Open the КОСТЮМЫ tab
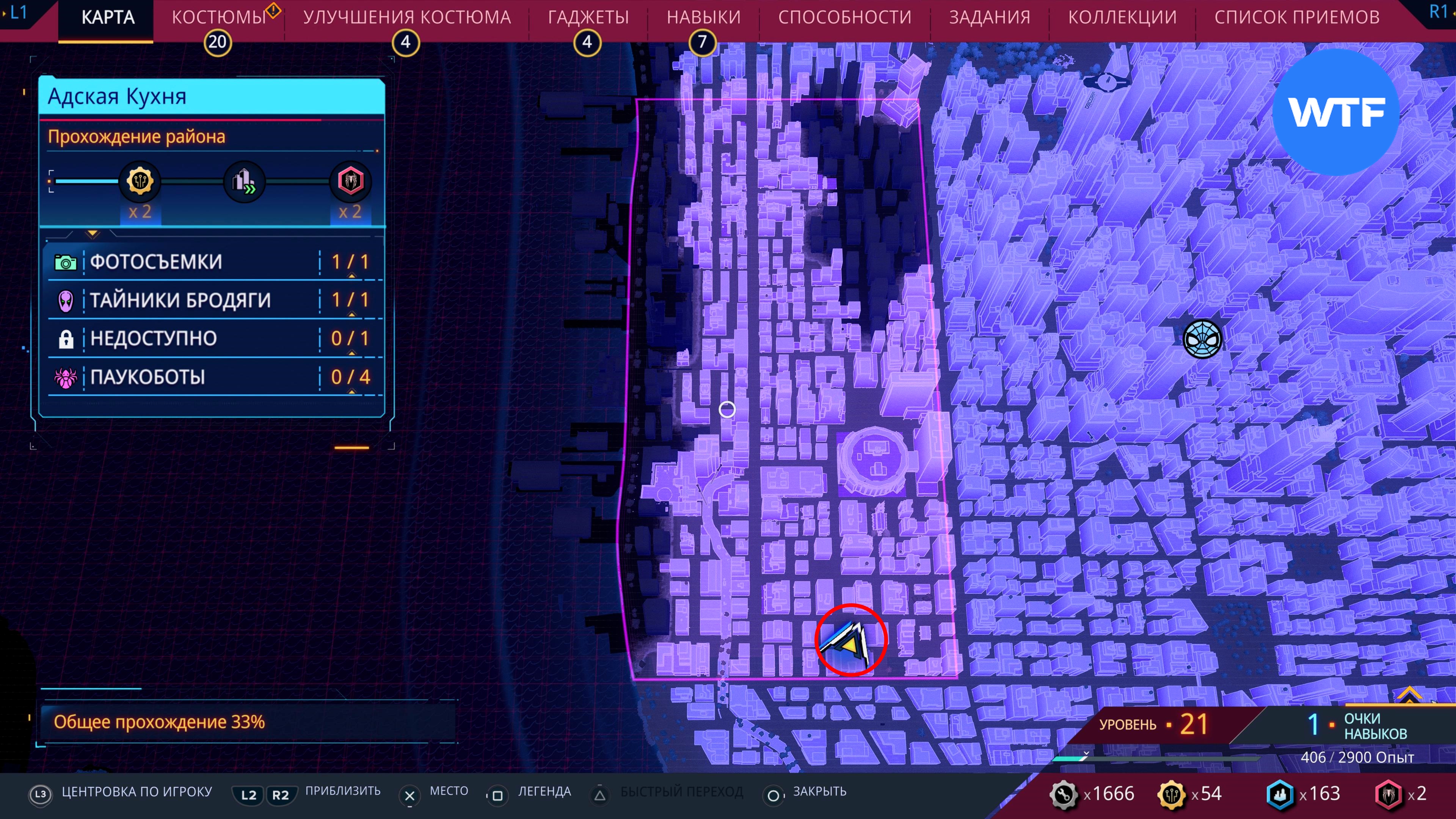The height and width of the screenshot is (819, 1456). pos(219,17)
